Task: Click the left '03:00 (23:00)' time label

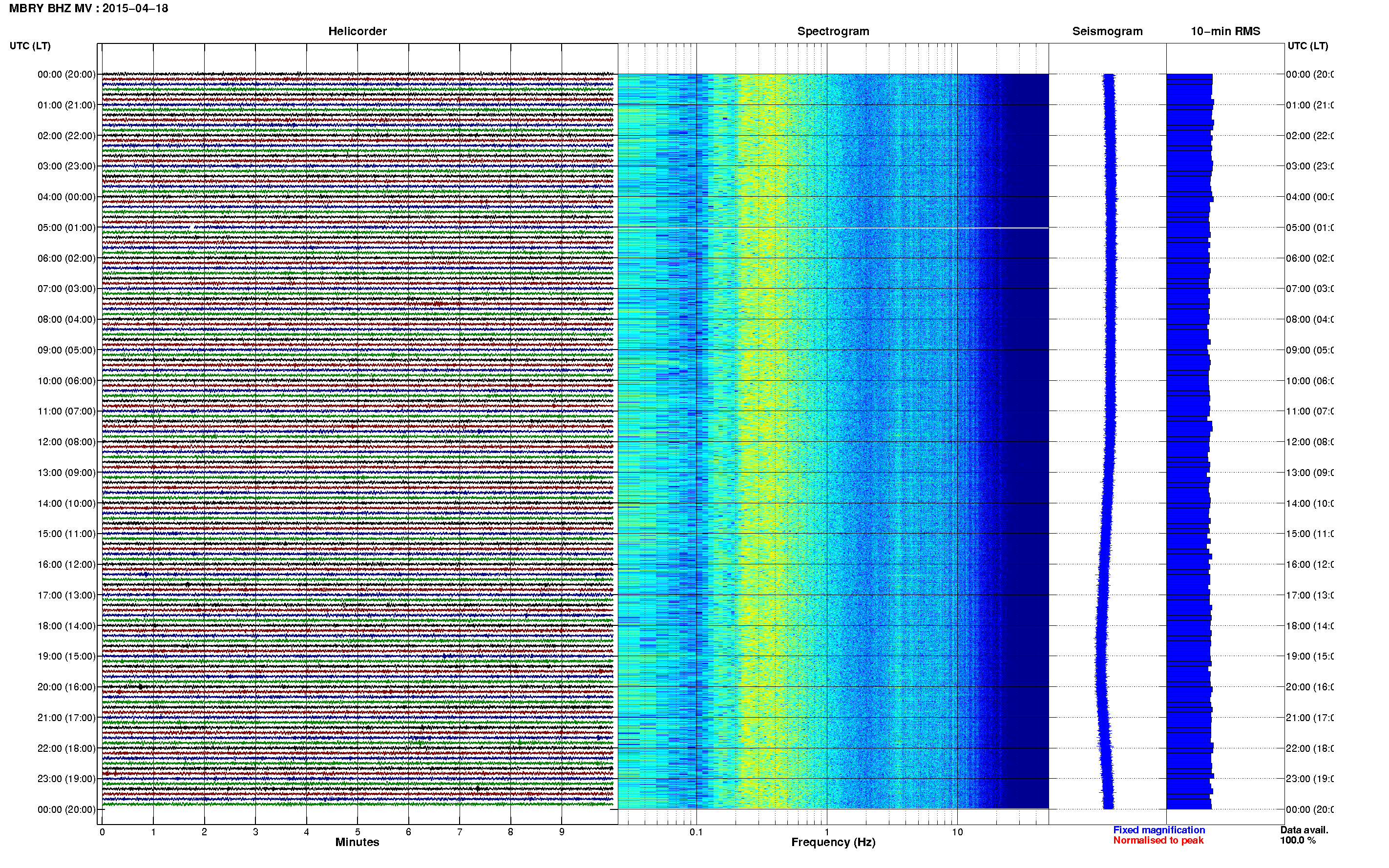Action: point(66,166)
